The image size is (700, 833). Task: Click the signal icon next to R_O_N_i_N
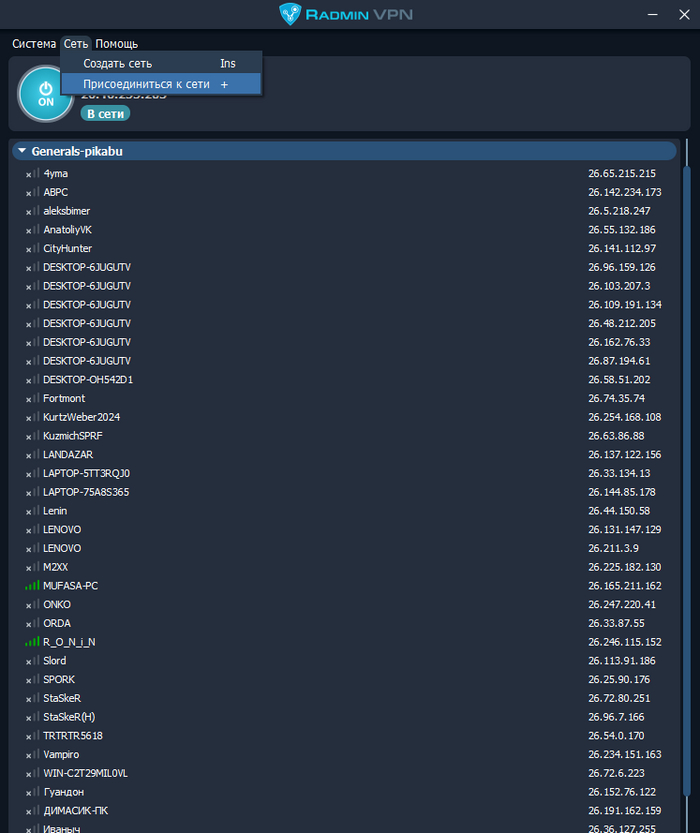pos(32,642)
